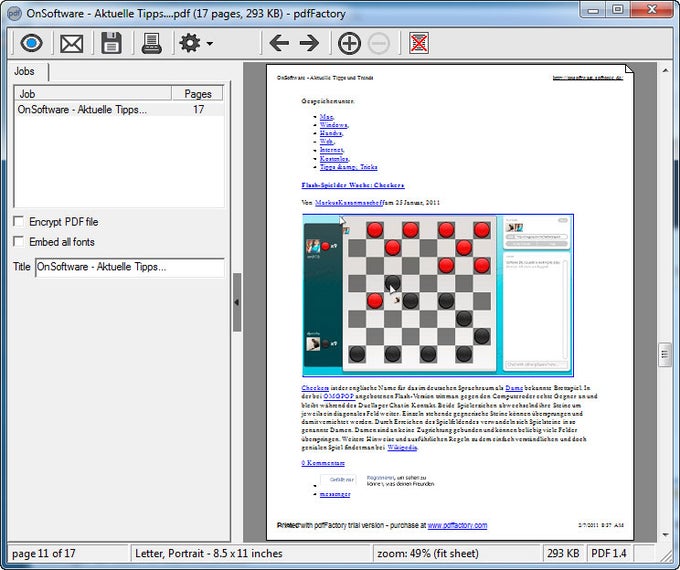
Task: Toggle the Embed all fonts checkbox
Action: coord(19,241)
